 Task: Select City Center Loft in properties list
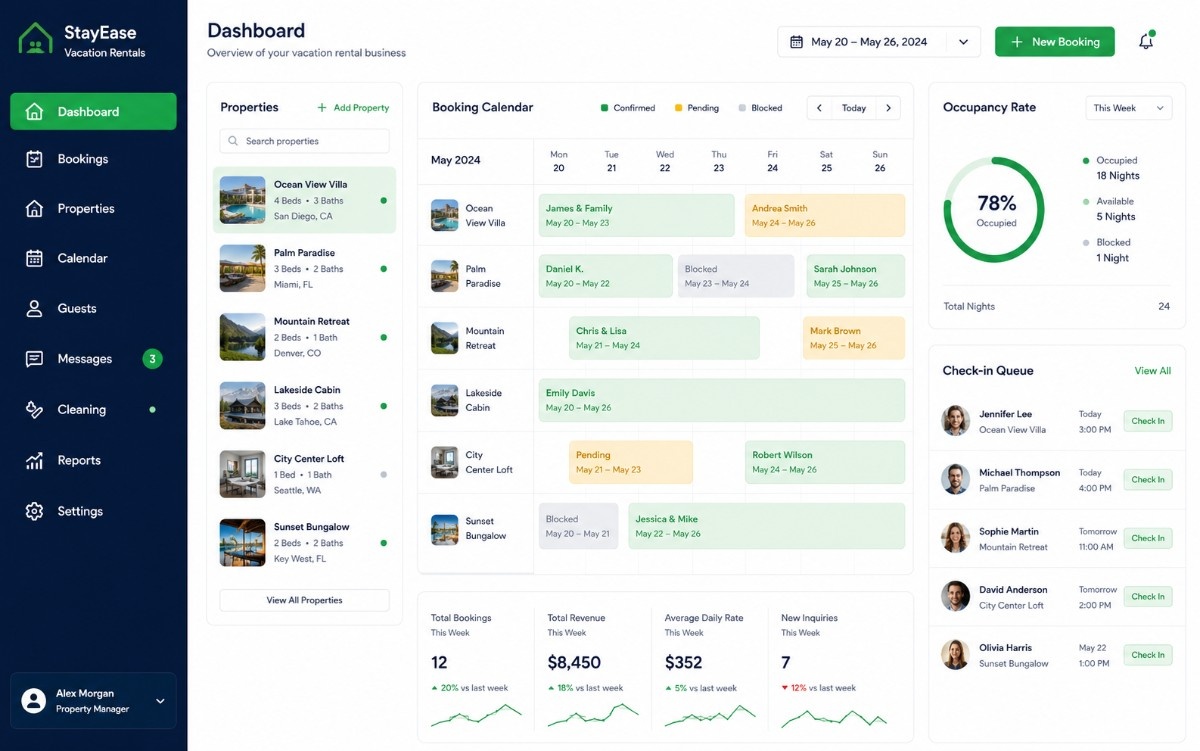304,474
